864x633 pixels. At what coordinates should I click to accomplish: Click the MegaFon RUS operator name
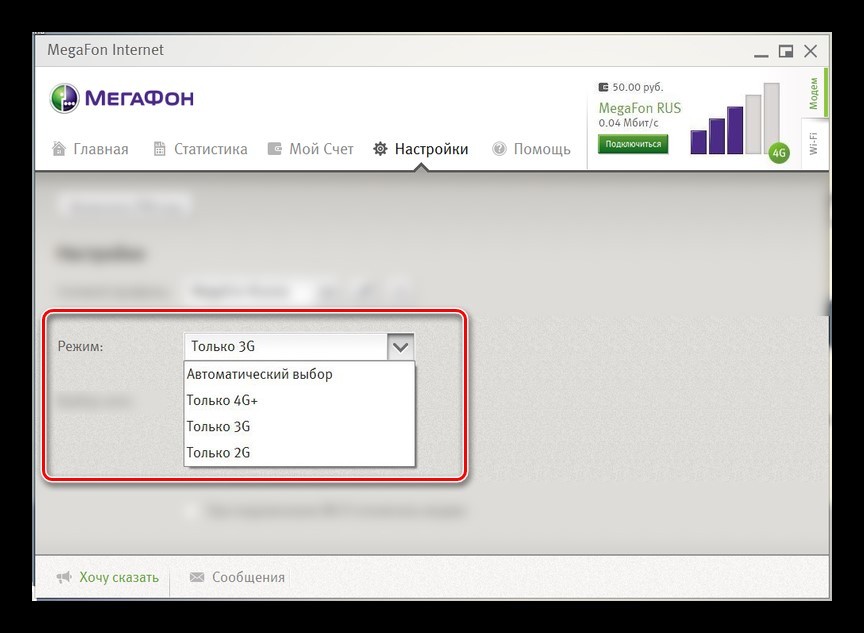[640, 108]
